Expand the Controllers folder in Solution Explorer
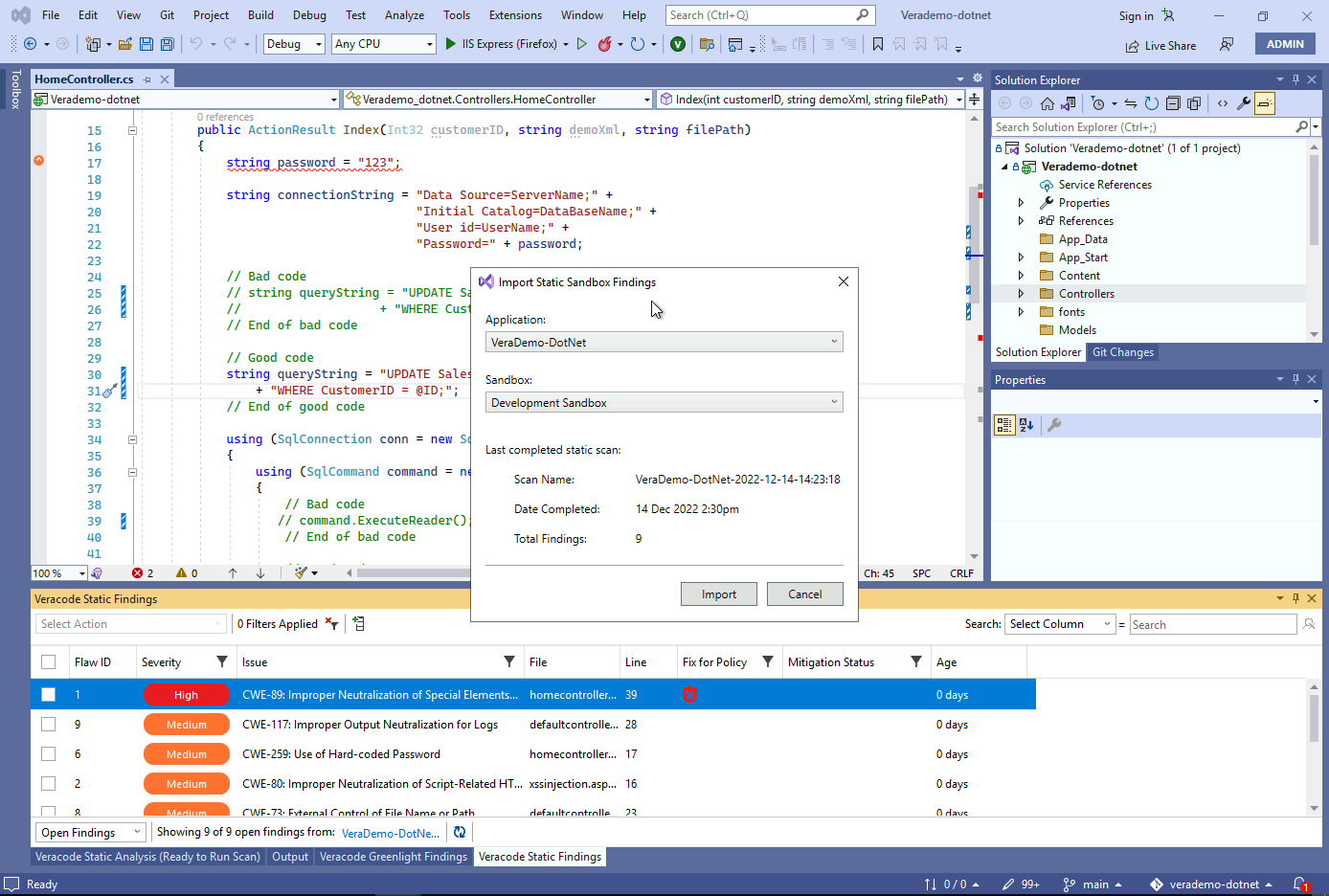1329x896 pixels. (x=1021, y=294)
